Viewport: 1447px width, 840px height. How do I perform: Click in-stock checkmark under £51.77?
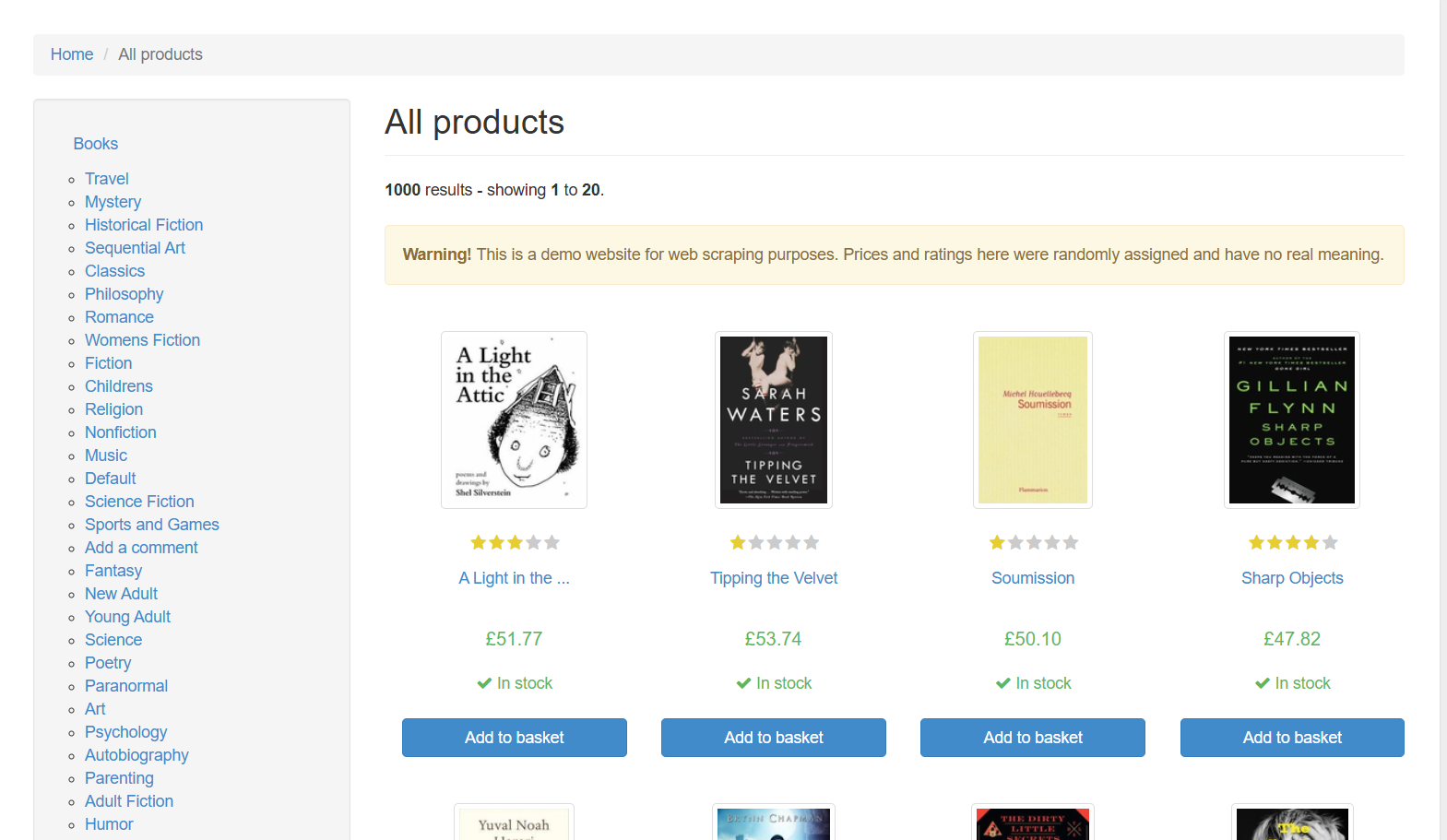coord(484,683)
